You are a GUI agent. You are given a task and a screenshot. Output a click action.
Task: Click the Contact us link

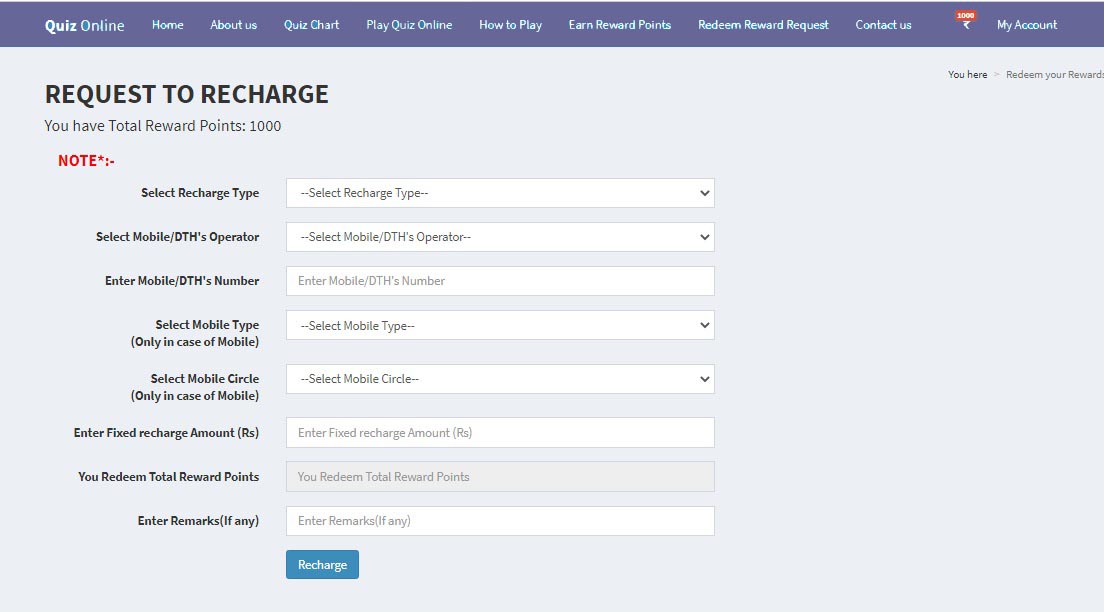pyautogui.click(x=883, y=25)
